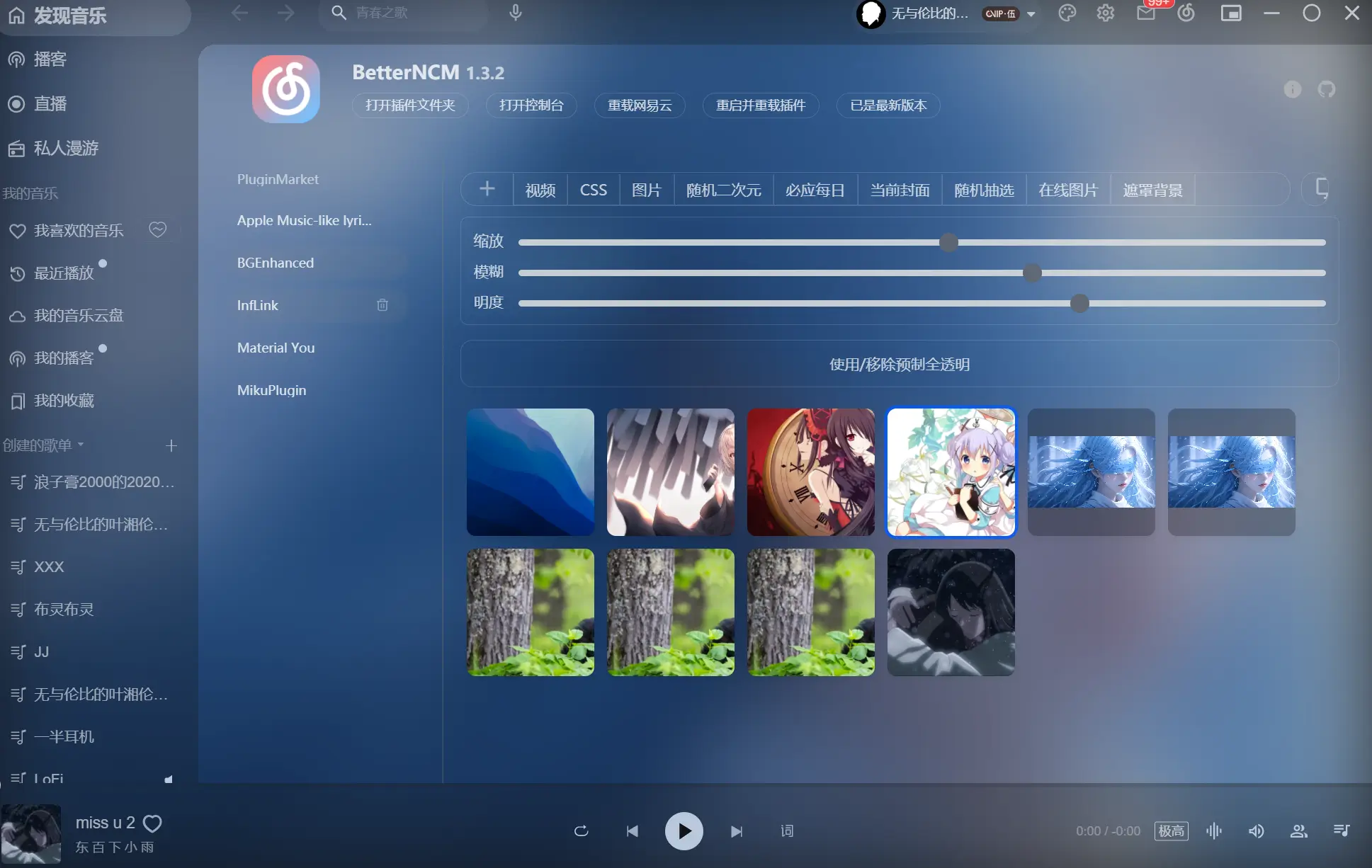This screenshot has height=868, width=1372.
Task: Switch to 图片 tab
Action: tap(647, 190)
